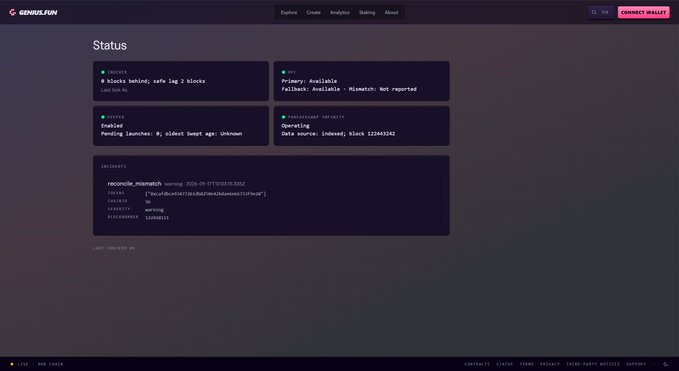
Task: Open the Staking page
Action: pos(367,13)
